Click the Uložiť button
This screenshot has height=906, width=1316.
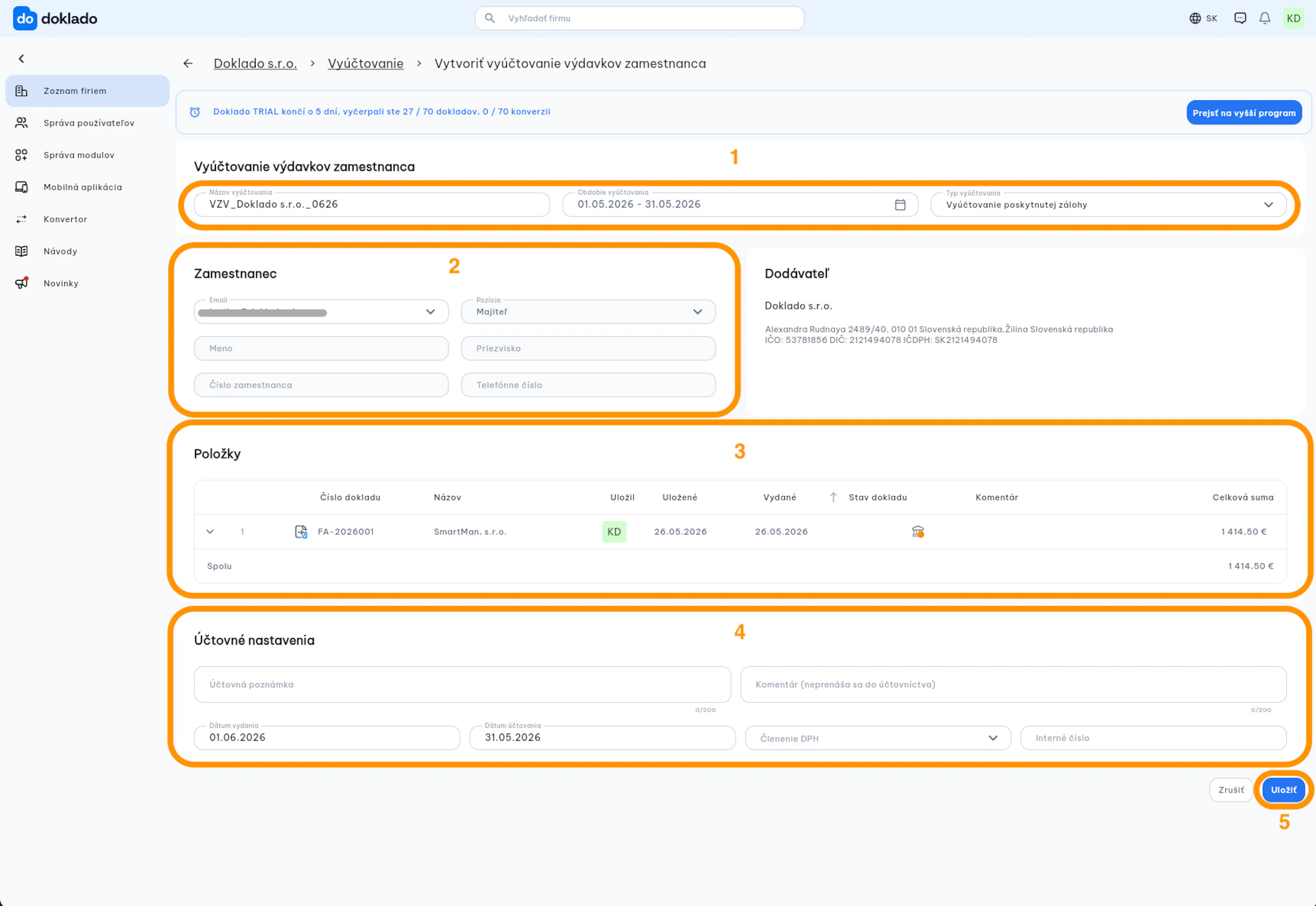1284,790
